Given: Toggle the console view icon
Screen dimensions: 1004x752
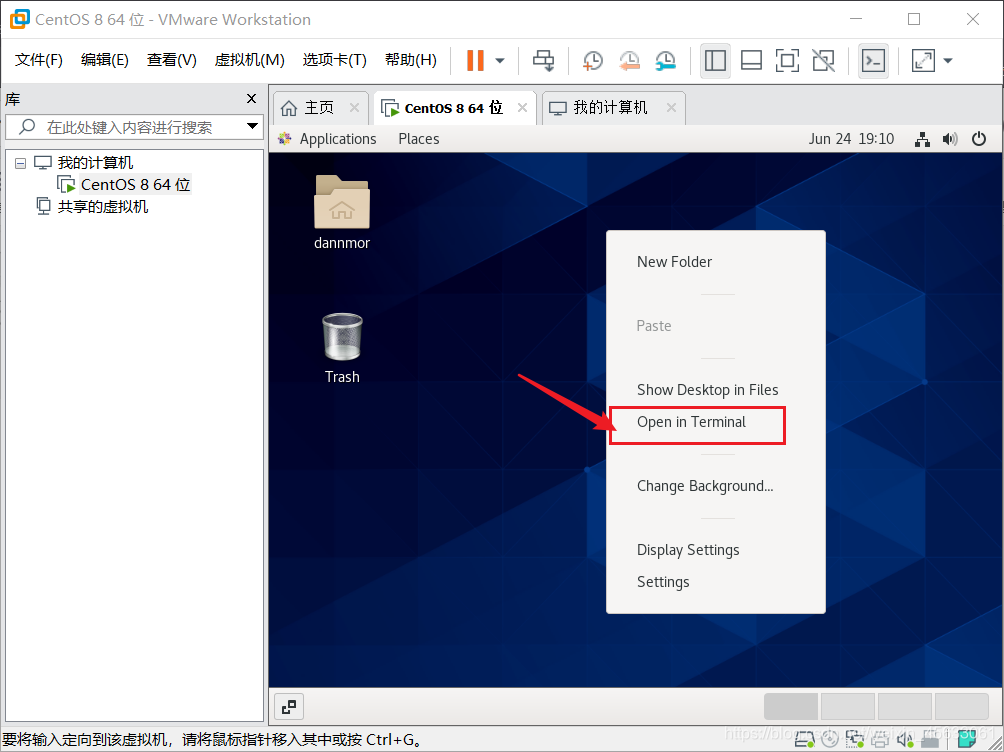Looking at the screenshot, I should [x=873, y=61].
